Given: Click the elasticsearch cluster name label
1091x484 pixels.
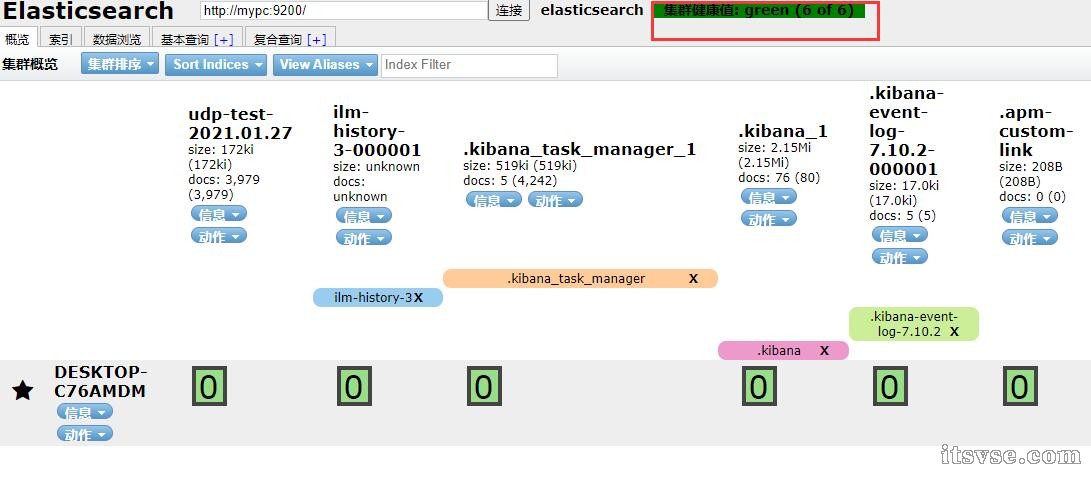Looking at the screenshot, I should click(x=592, y=10).
